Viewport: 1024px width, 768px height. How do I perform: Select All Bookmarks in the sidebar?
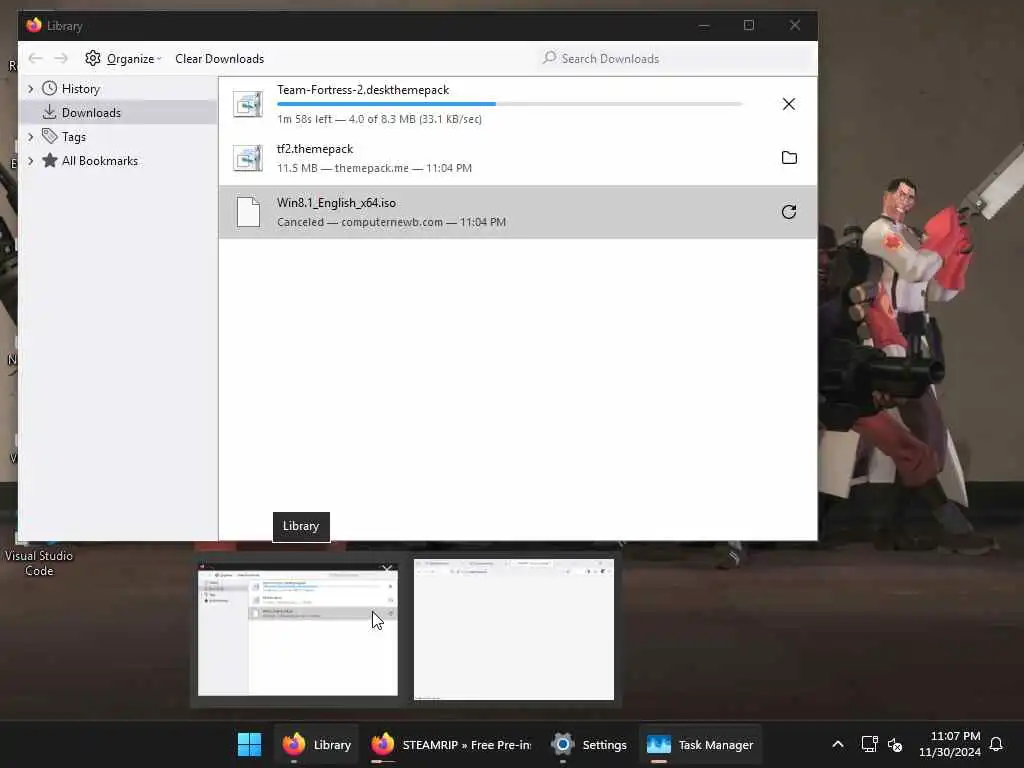click(99, 161)
